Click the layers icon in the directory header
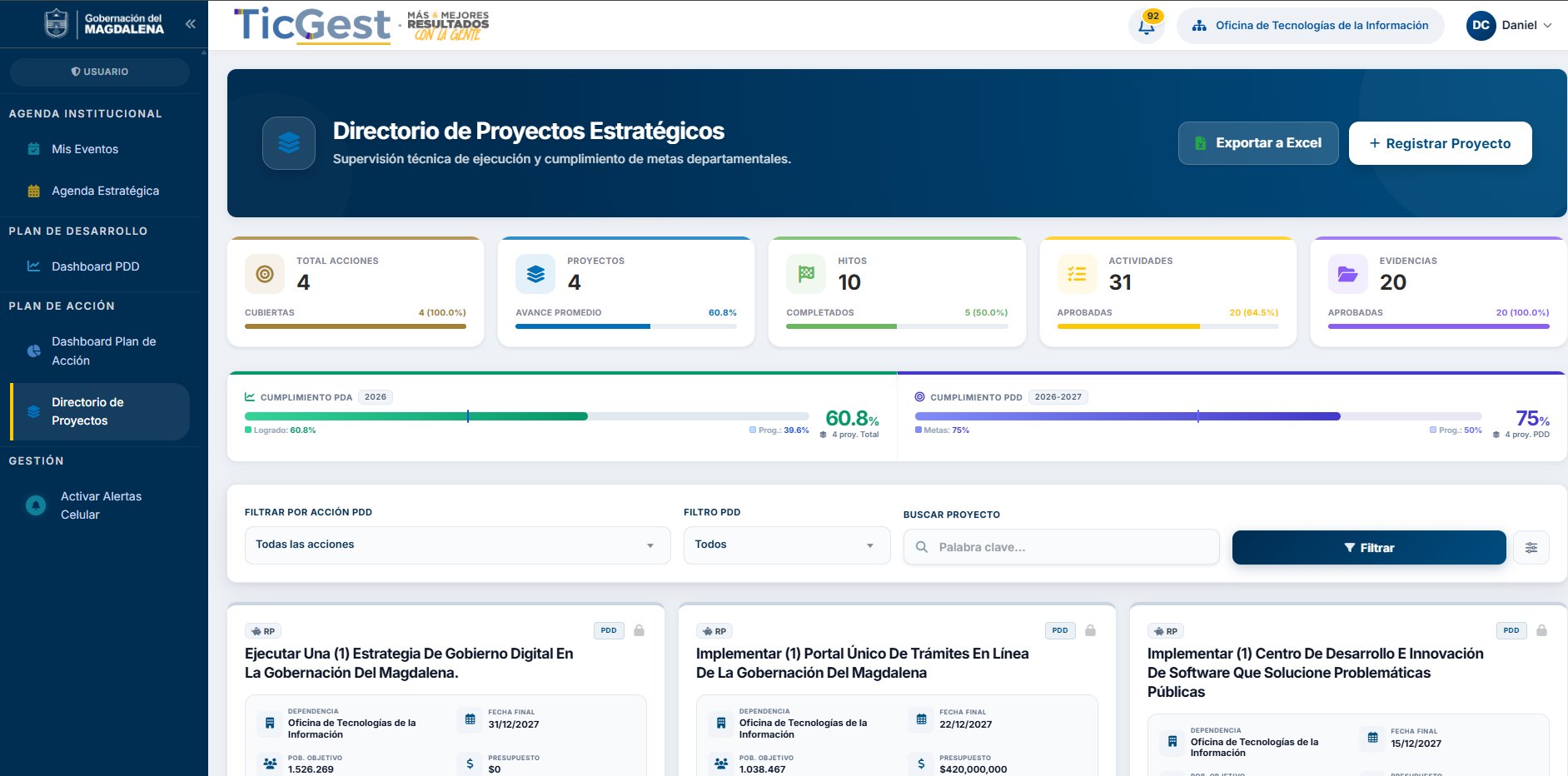The width and height of the screenshot is (1568, 776). (289, 143)
